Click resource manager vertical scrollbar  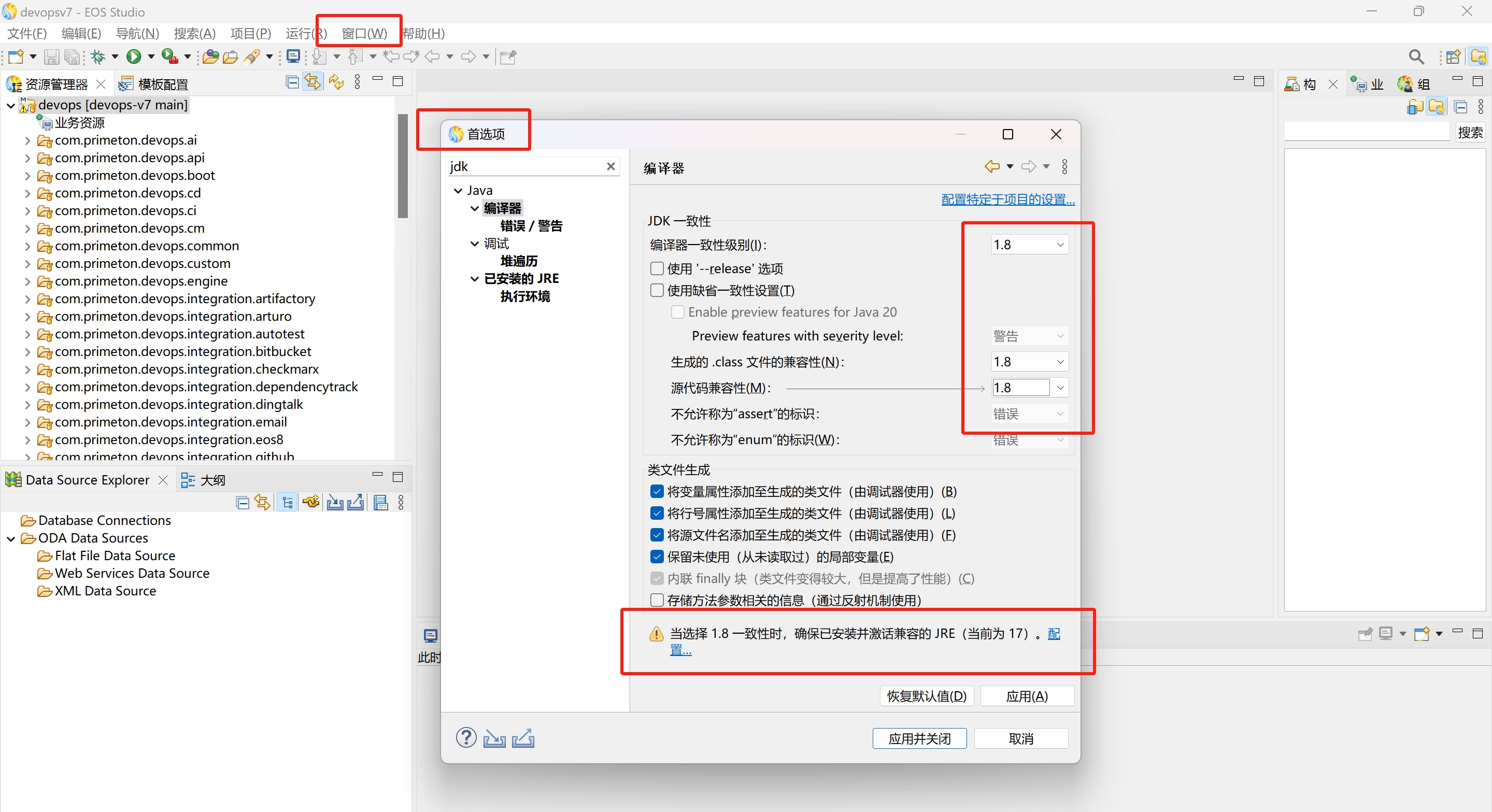[403, 166]
